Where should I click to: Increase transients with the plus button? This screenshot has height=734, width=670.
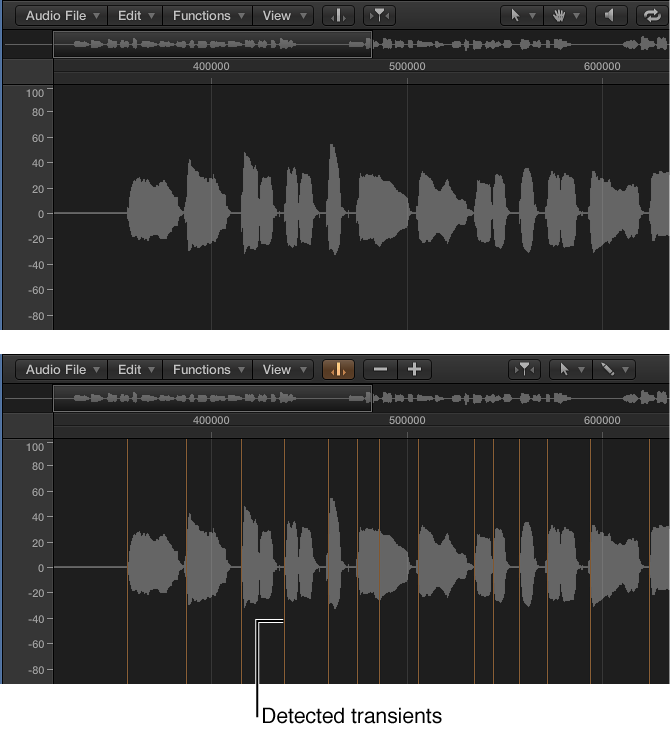414,370
